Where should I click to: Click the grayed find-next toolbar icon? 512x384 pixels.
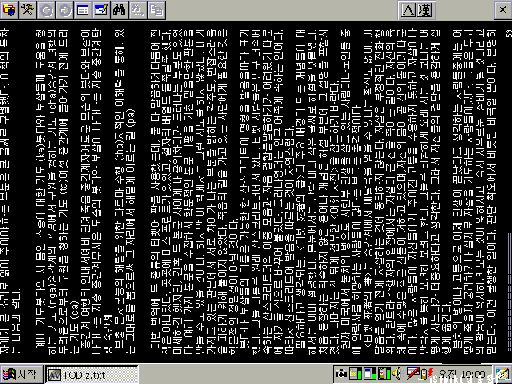tap(137, 10)
